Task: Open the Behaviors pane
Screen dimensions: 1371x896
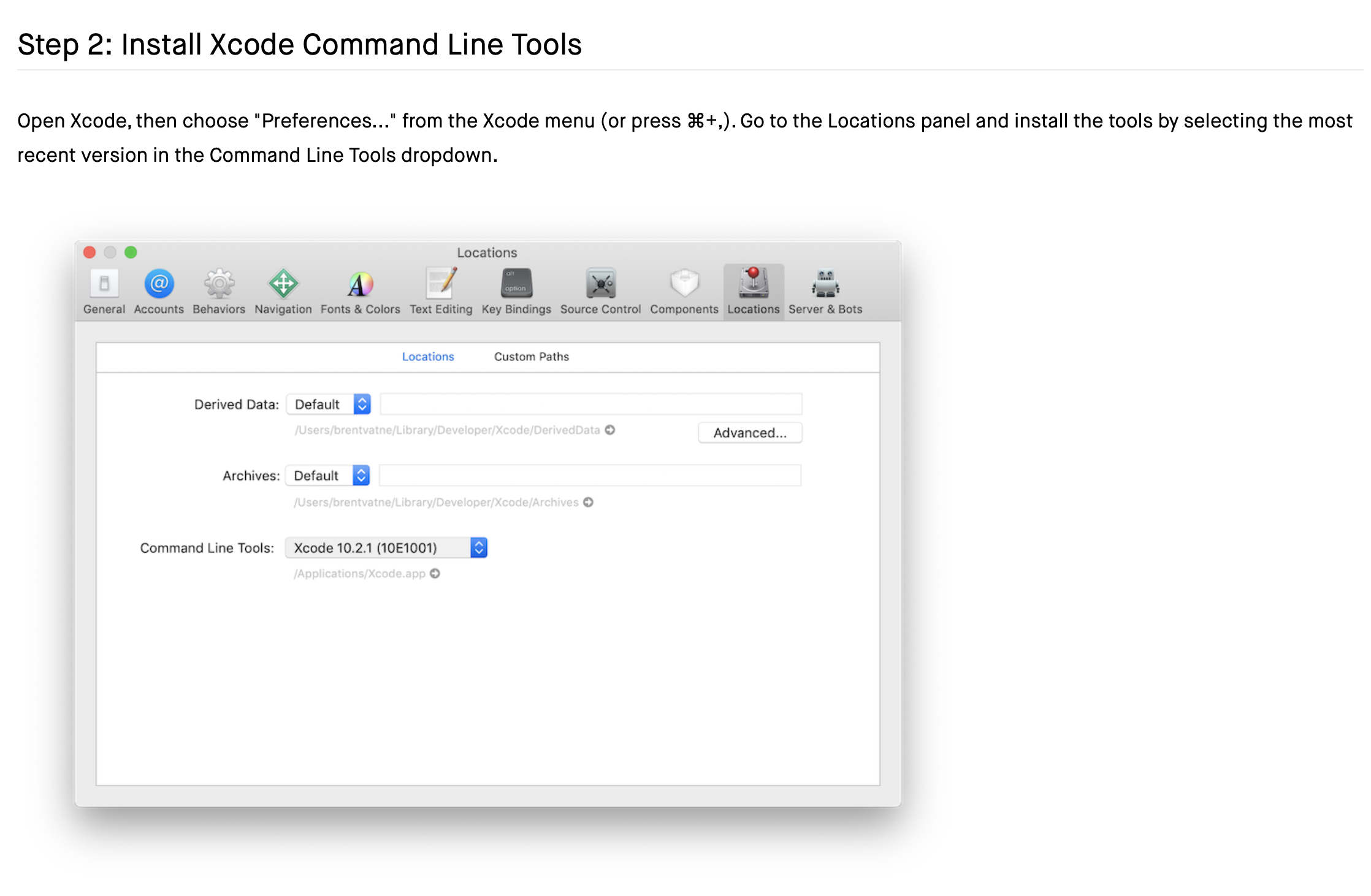Action: point(218,288)
